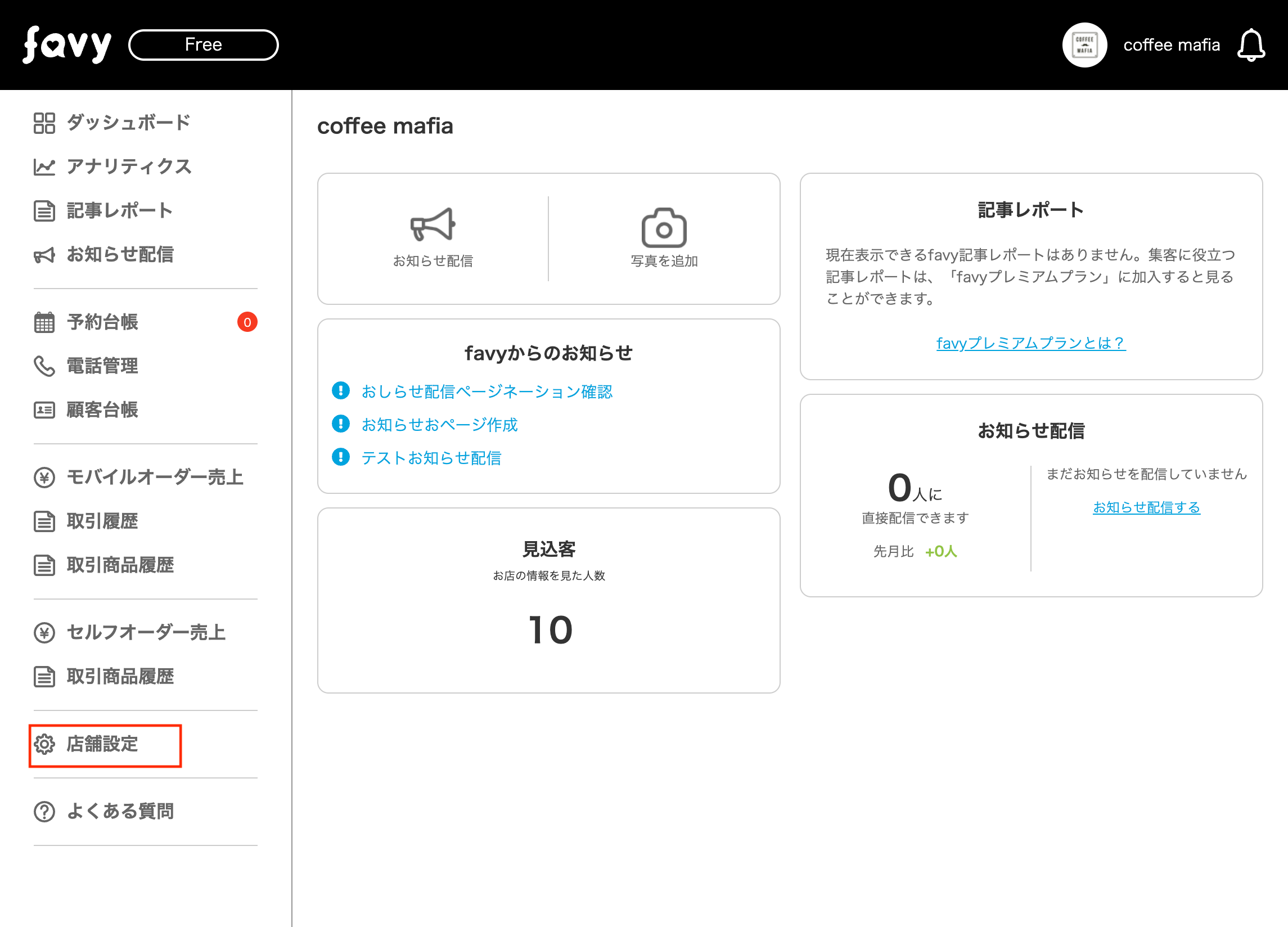
Task: Click the よくある質問 question mark icon
Action: tap(44, 812)
